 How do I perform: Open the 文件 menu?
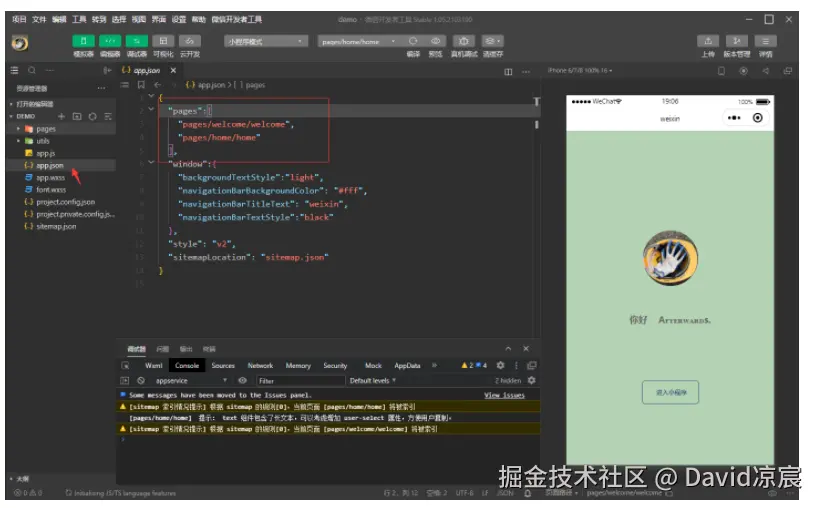[x=39, y=19]
